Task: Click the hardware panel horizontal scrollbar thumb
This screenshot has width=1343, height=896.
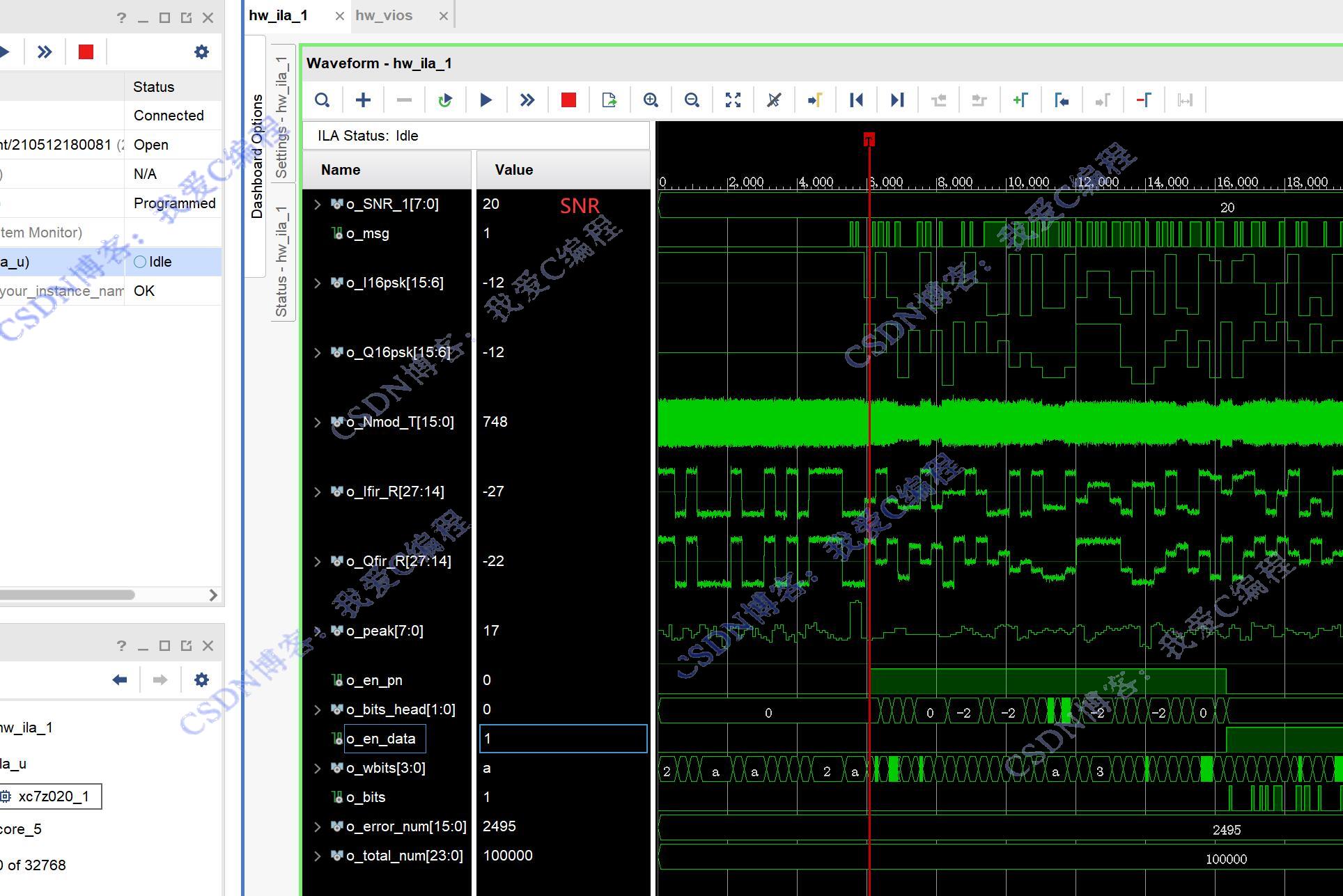Action: point(67,595)
